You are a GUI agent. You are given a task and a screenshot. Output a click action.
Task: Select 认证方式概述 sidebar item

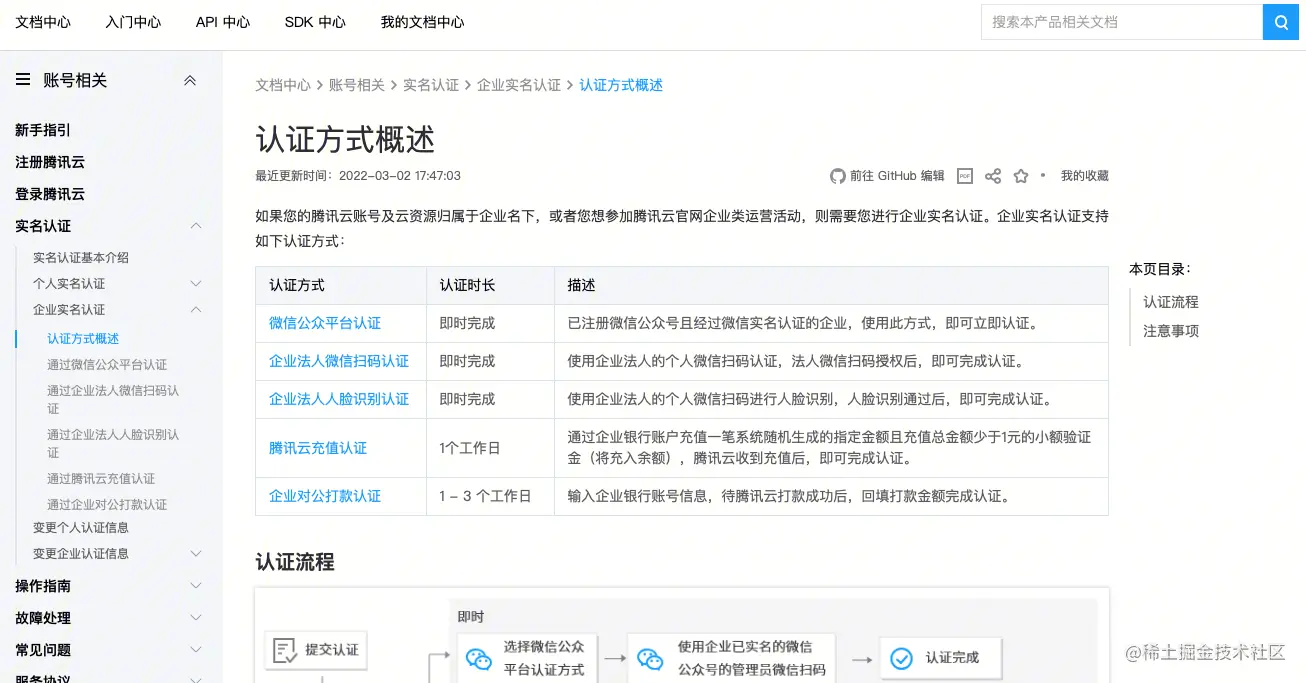coord(83,339)
